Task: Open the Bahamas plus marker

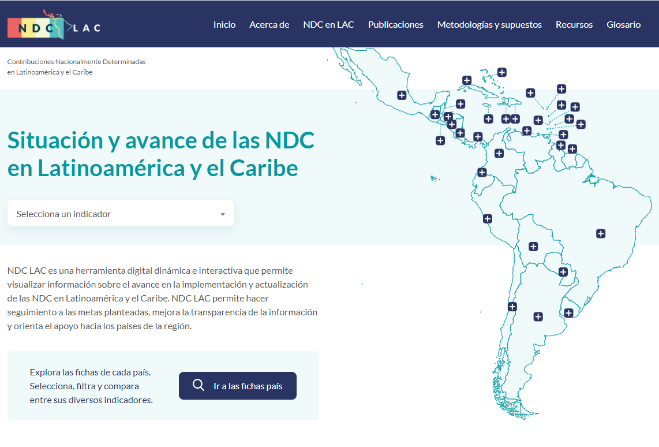Action: [x=502, y=72]
